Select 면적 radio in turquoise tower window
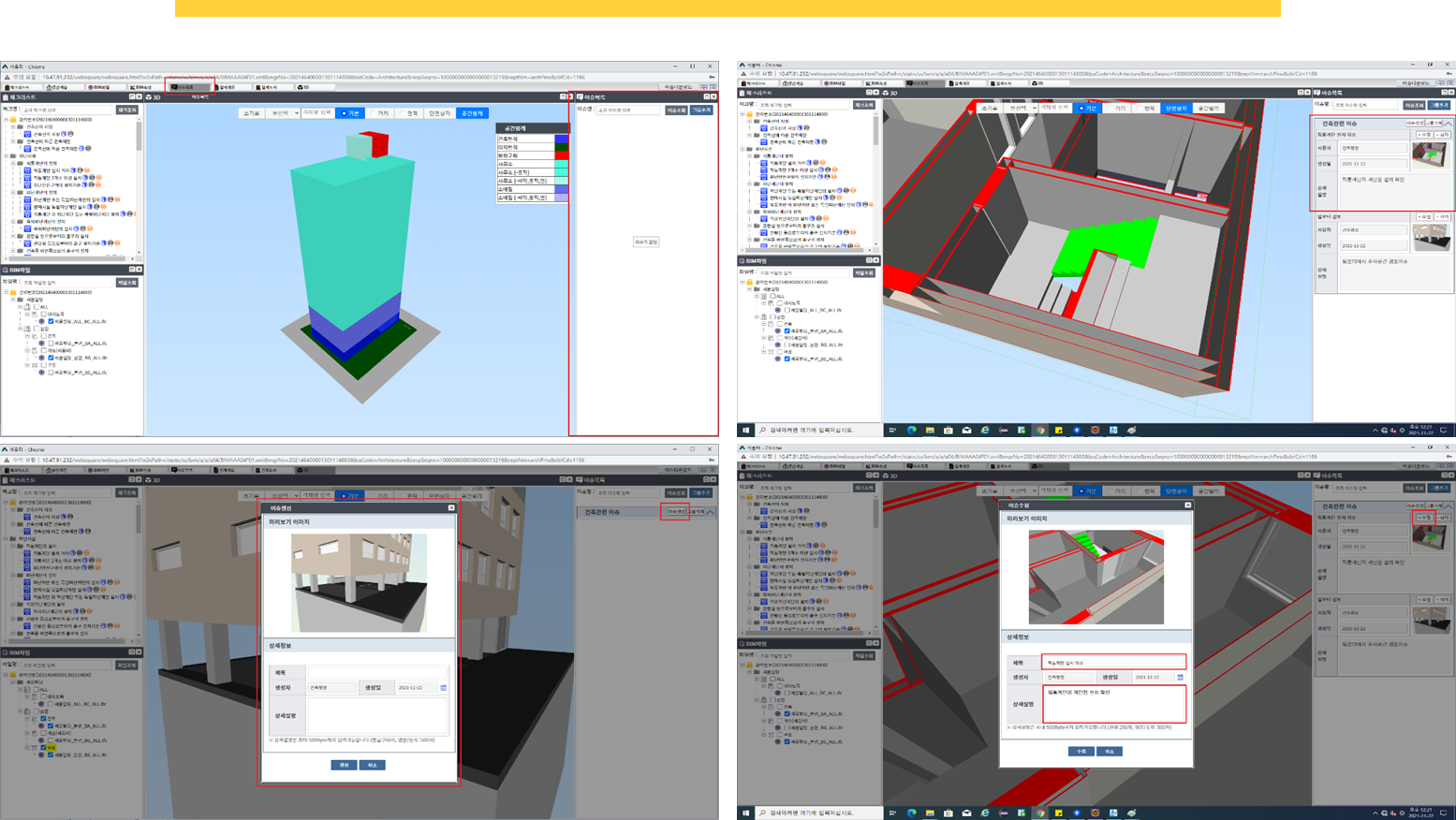 (409, 113)
